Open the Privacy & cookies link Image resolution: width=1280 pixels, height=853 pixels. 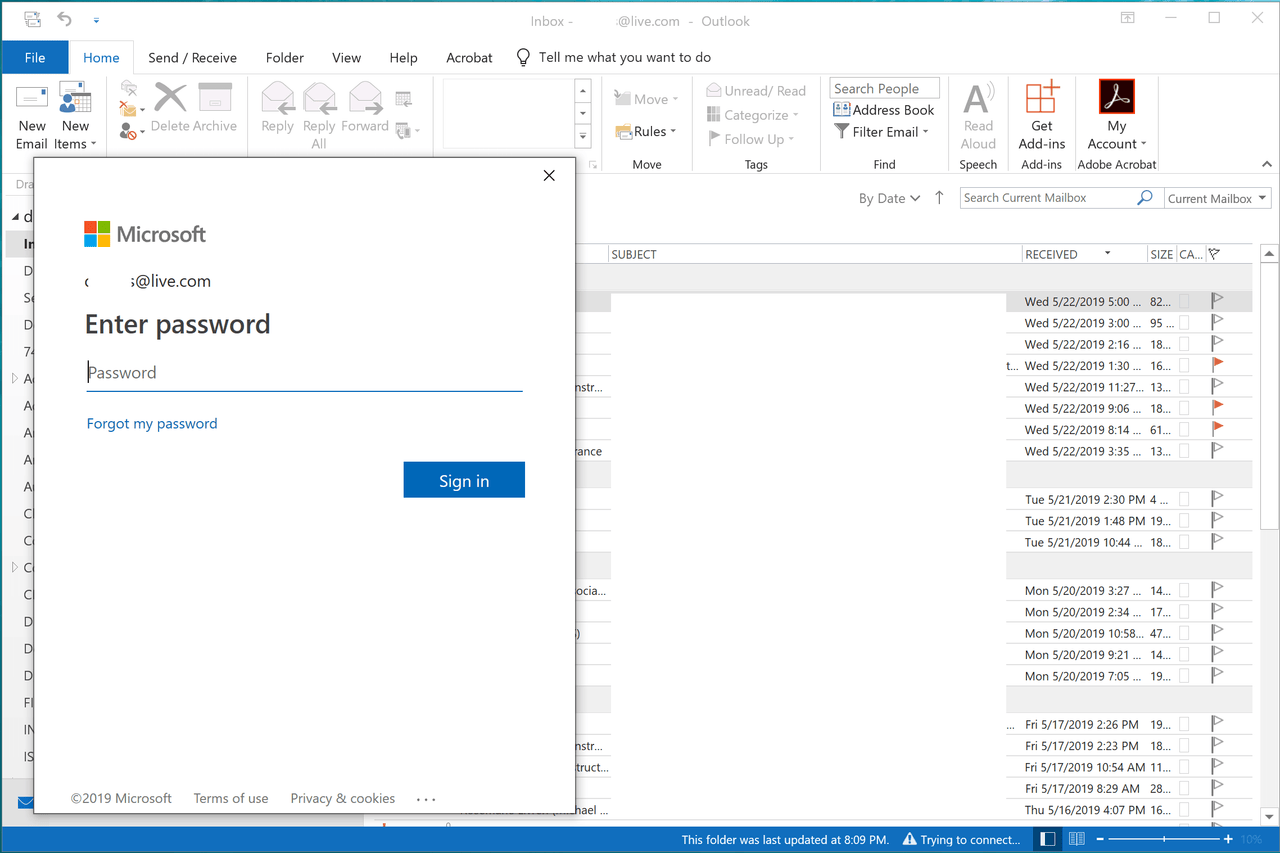(343, 798)
